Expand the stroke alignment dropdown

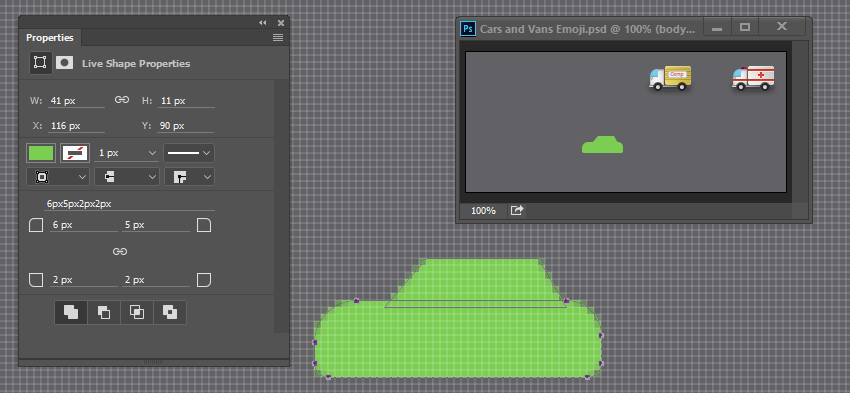point(58,177)
